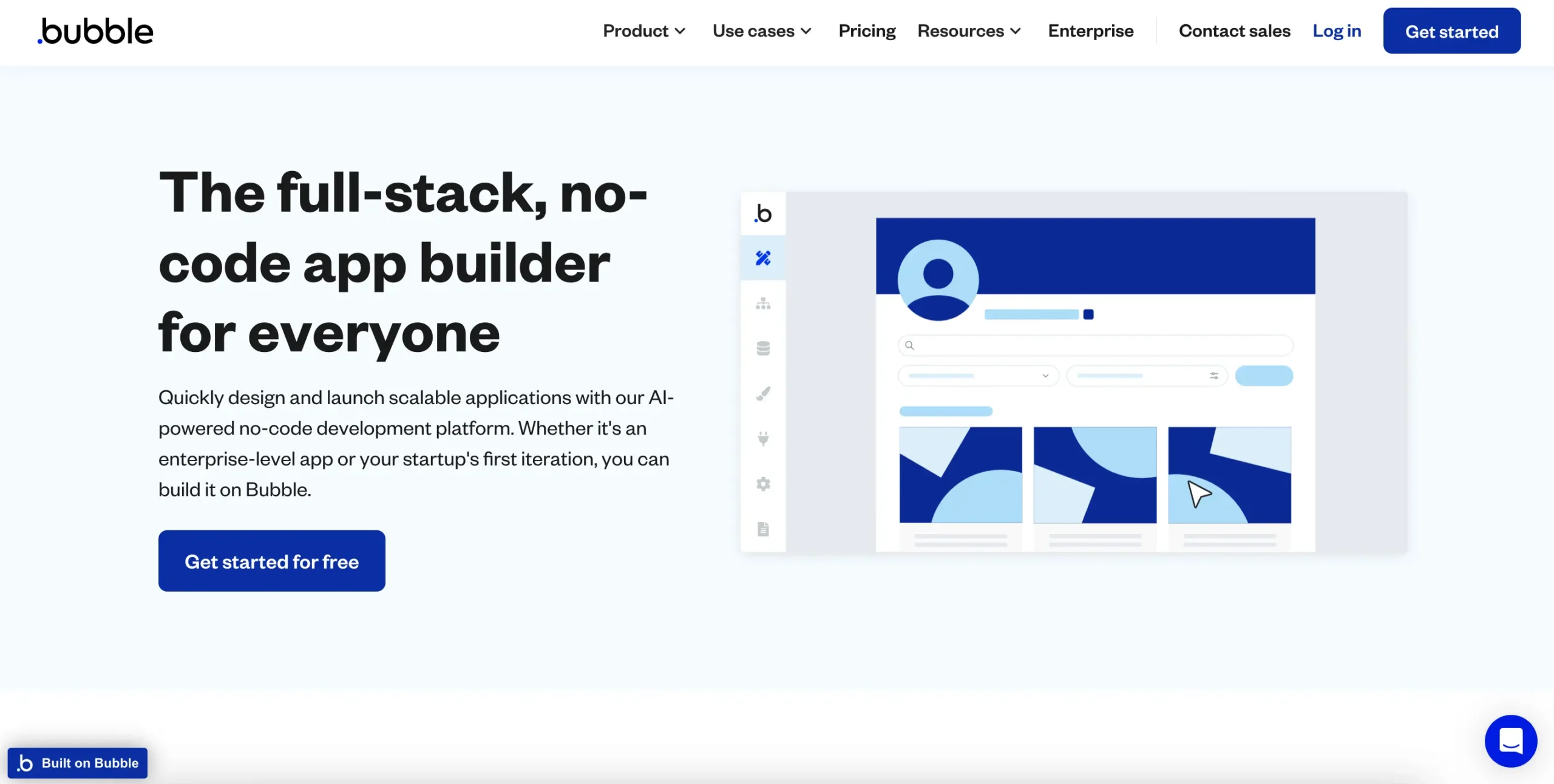Click the Get started header button
Viewport: 1554px width, 784px height.
point(1452,31)
